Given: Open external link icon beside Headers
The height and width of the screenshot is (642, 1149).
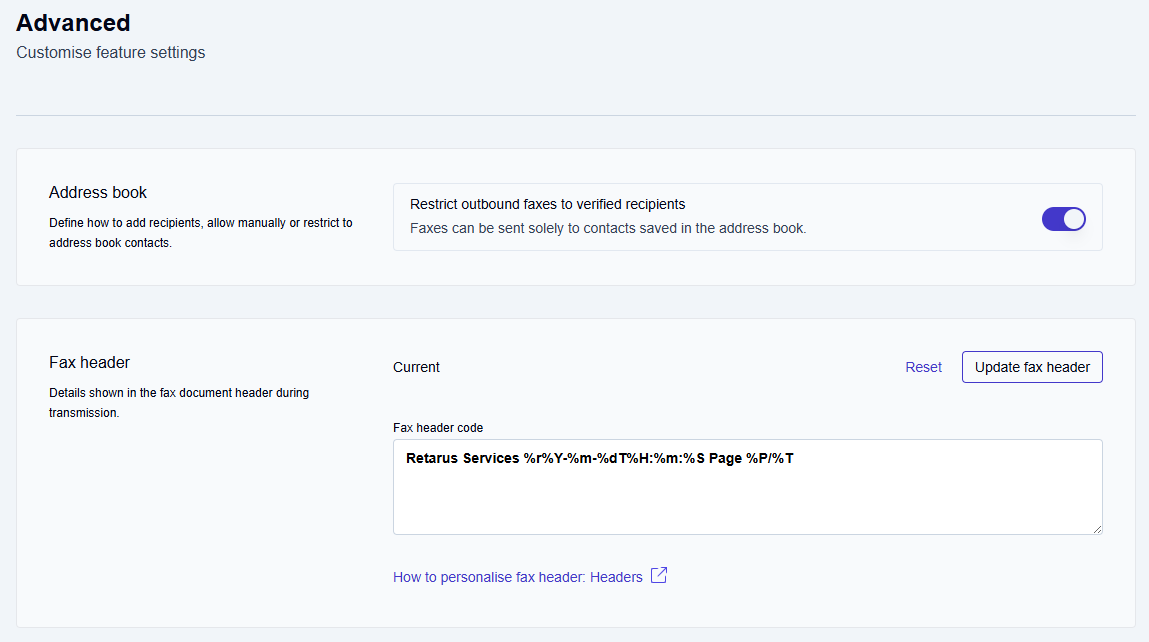Looking at the screenshot, I should [659, 576].
